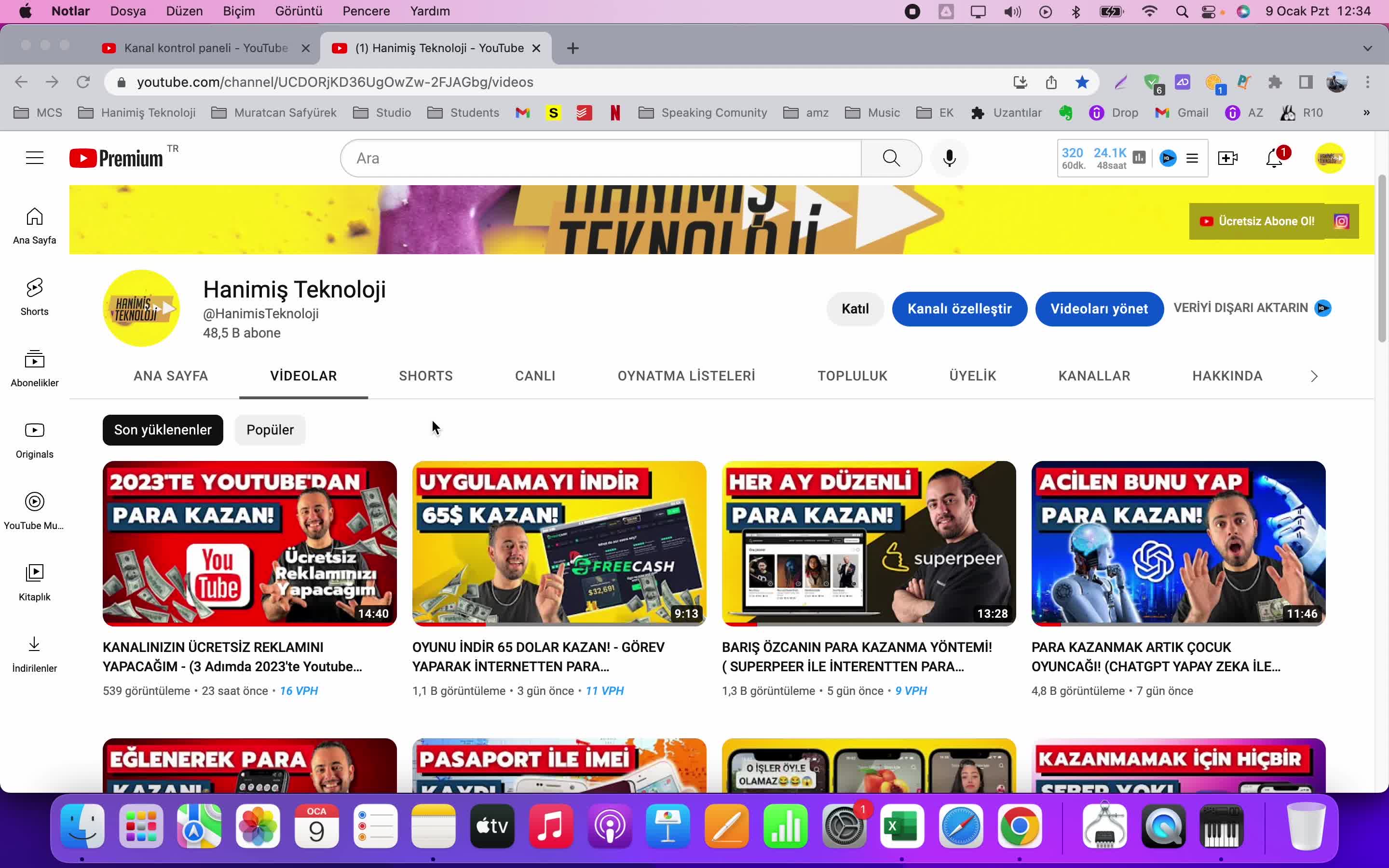Viewport: 1389px width, 868px height.
Task: Click in the Ara search field
Action: click(601, 158)
